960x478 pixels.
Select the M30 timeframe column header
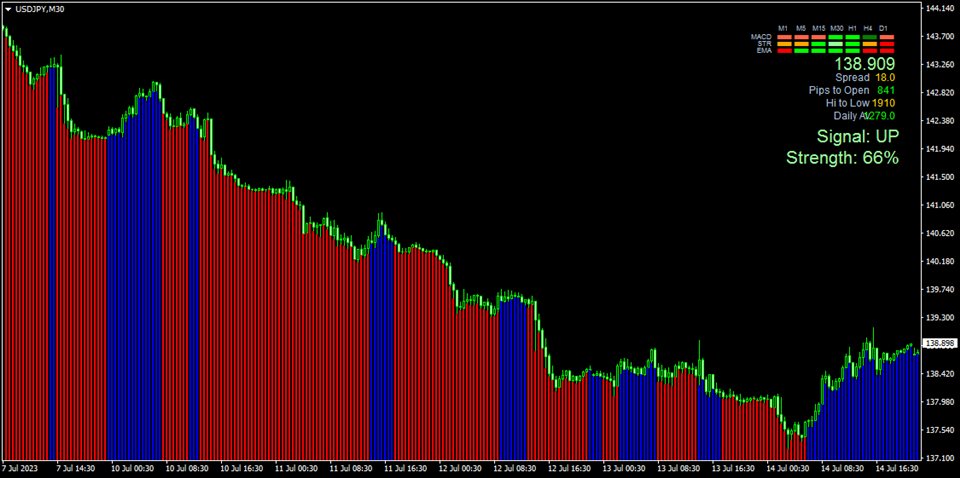(x=836, y=28)
